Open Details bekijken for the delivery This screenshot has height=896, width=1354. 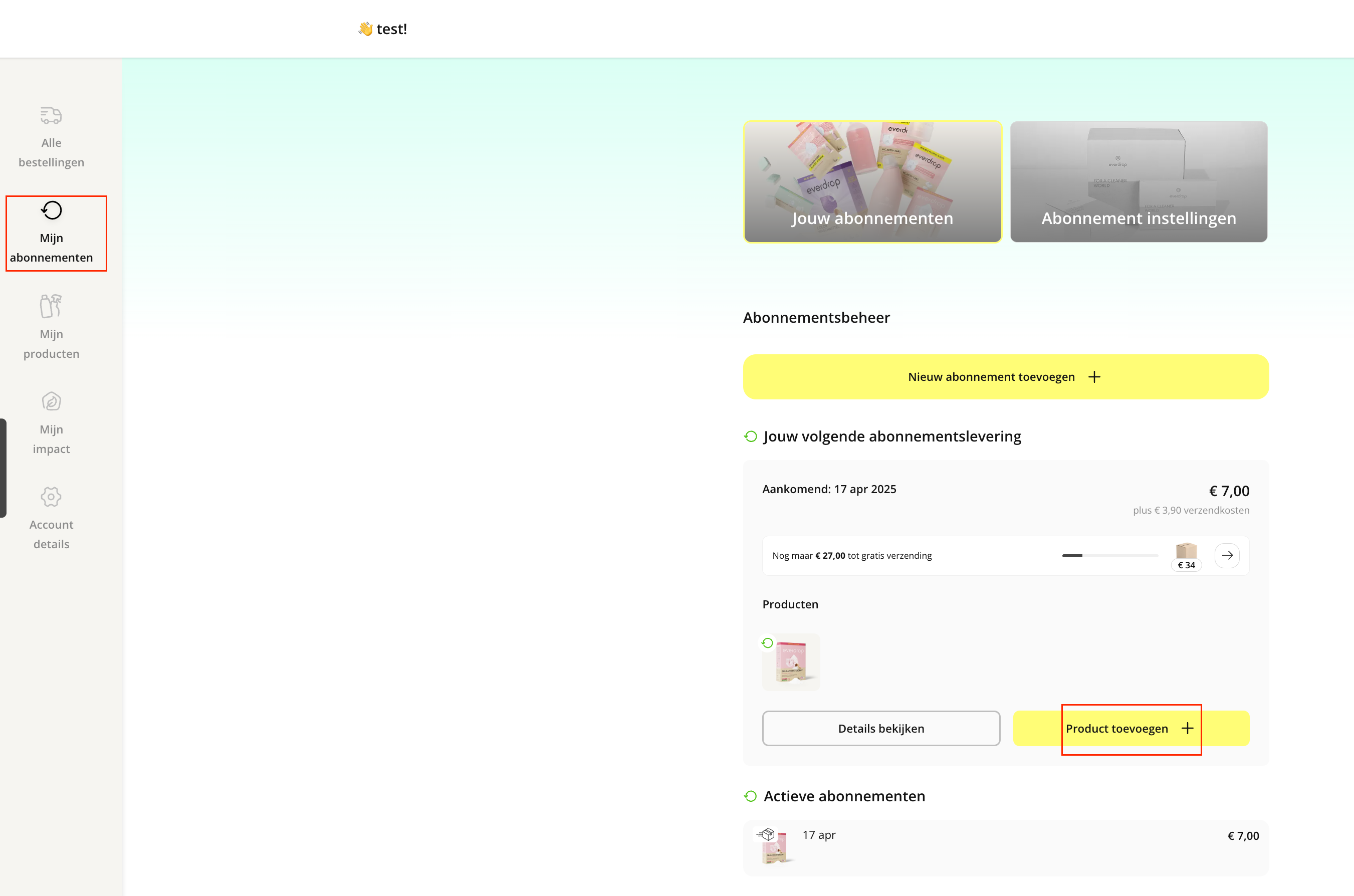pos(881,728)
